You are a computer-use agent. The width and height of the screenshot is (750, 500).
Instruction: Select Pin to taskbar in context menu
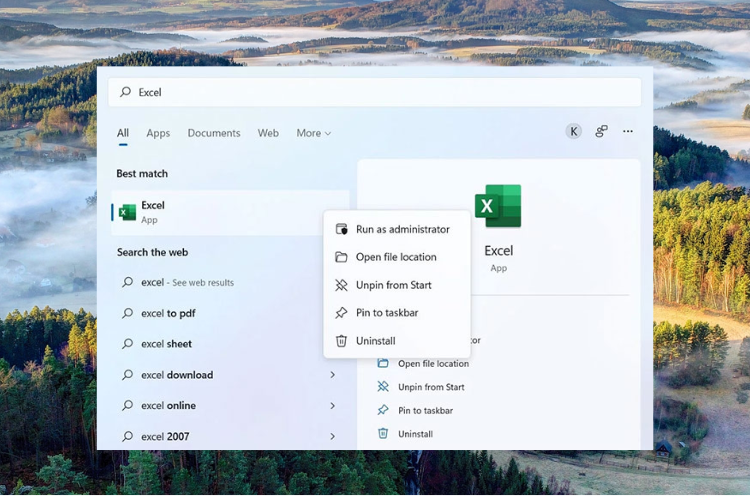(x=397, y=313)
